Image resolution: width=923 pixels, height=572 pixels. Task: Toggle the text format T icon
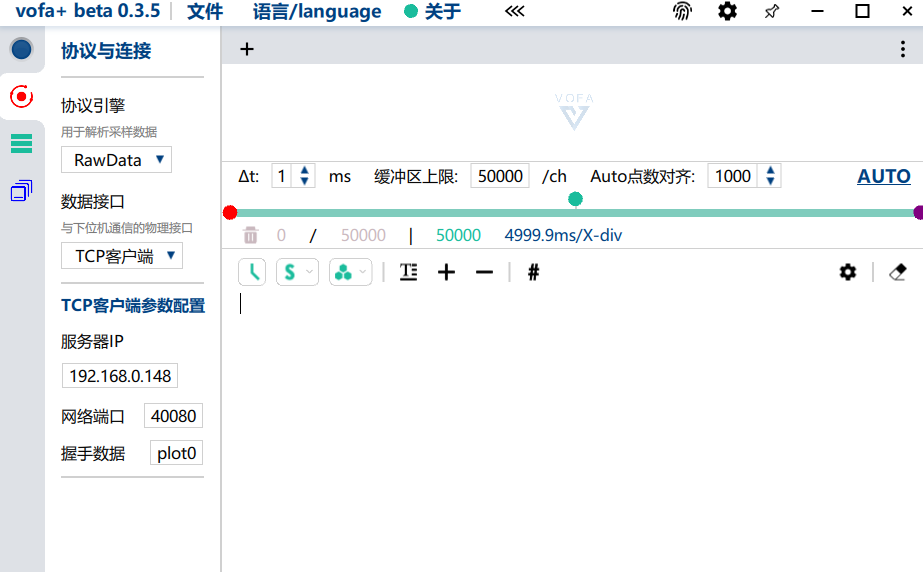[408, 272]
